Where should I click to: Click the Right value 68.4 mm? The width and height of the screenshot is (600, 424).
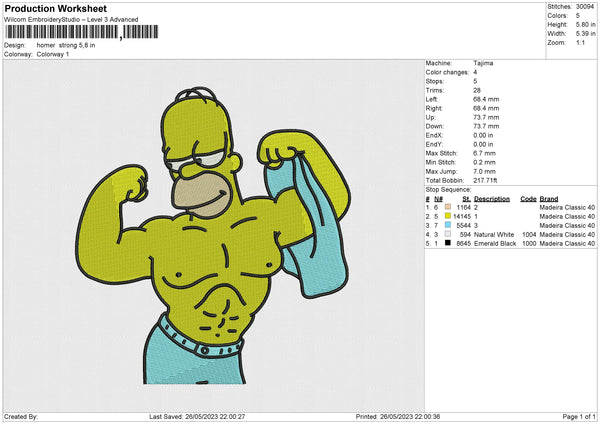pos(486,108)
